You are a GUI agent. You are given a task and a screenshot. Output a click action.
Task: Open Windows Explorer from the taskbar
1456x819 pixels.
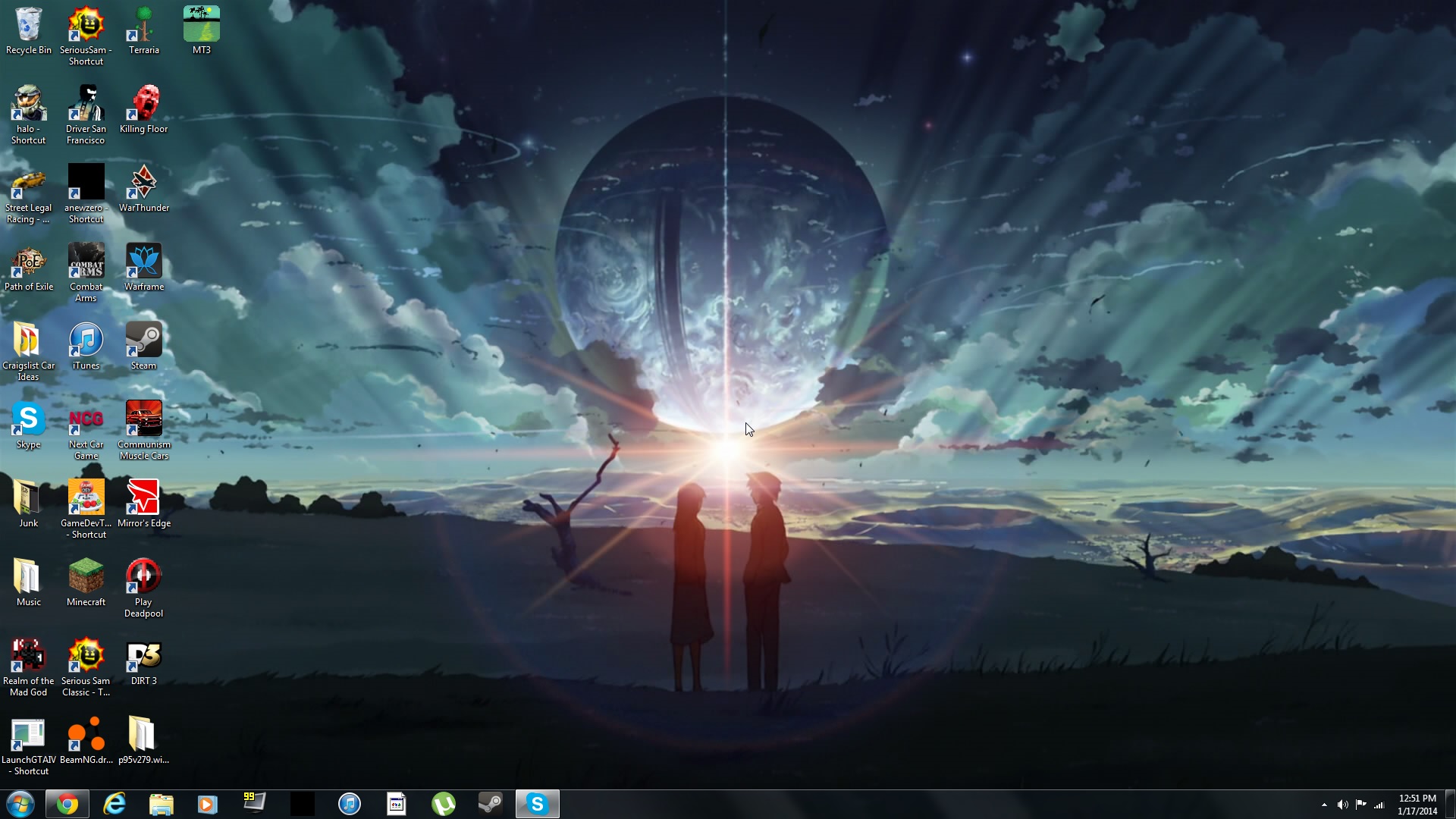[x=161, y=804]
